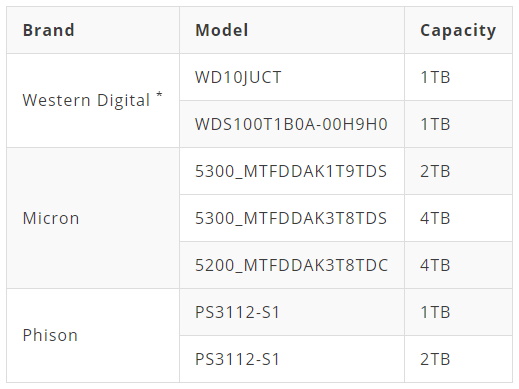Click the Capacity column header
519x389 pixels.
coord(459,30)
